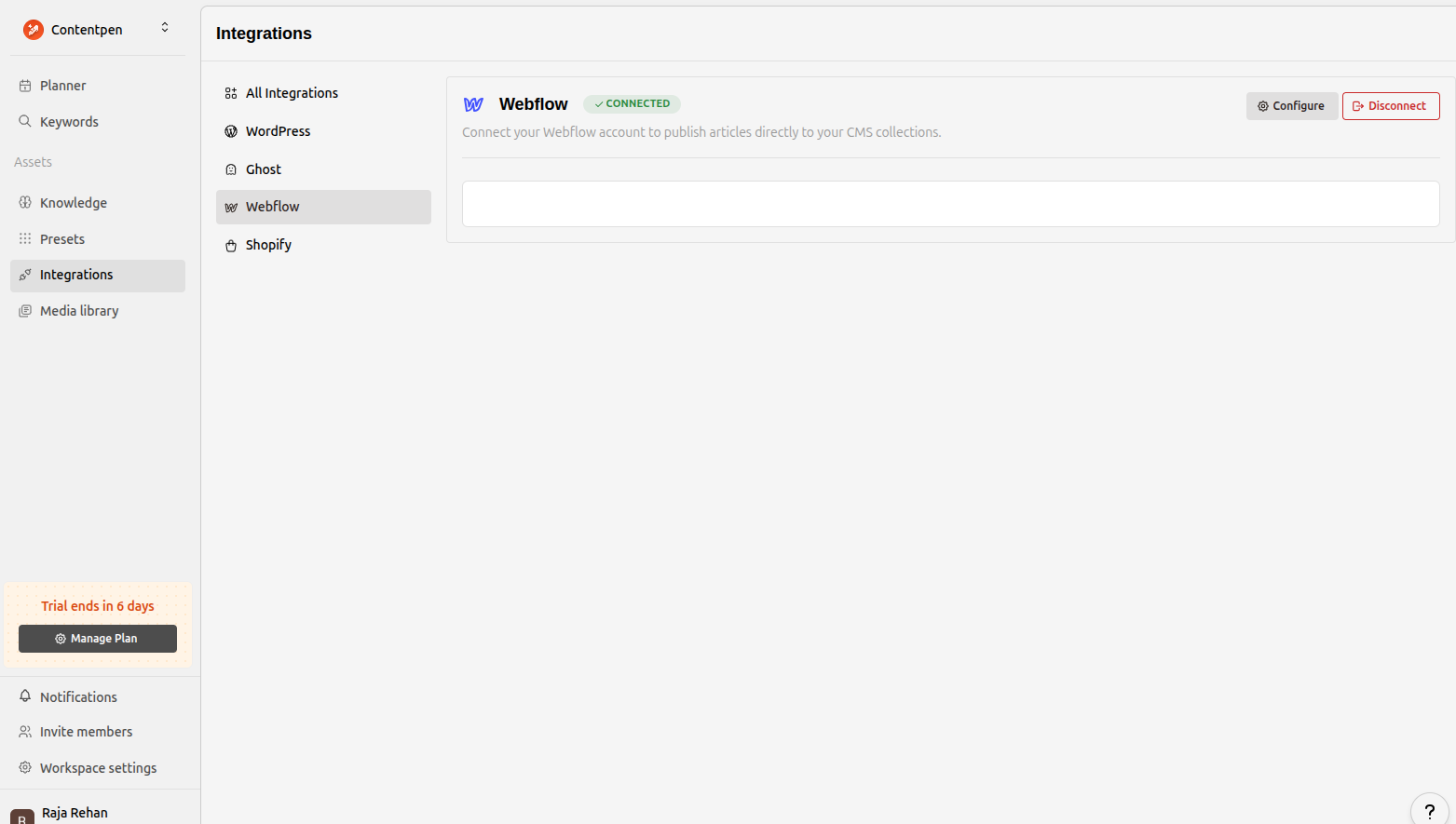Click the Presets grid icon
This screenshot has width=1456, height=824.
(25, 239)
